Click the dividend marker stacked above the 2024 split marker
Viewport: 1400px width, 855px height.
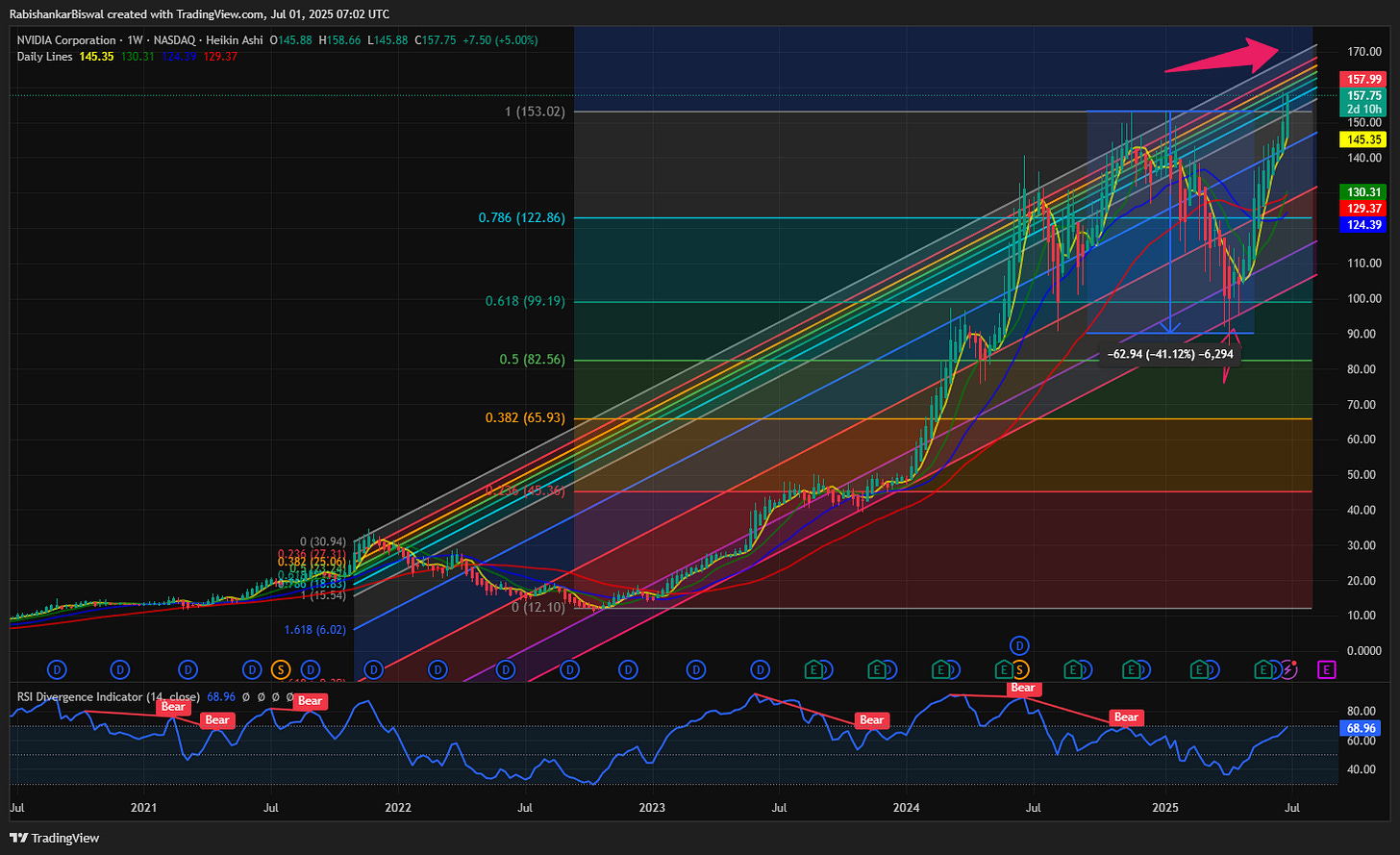click(x=1019, y=644)
